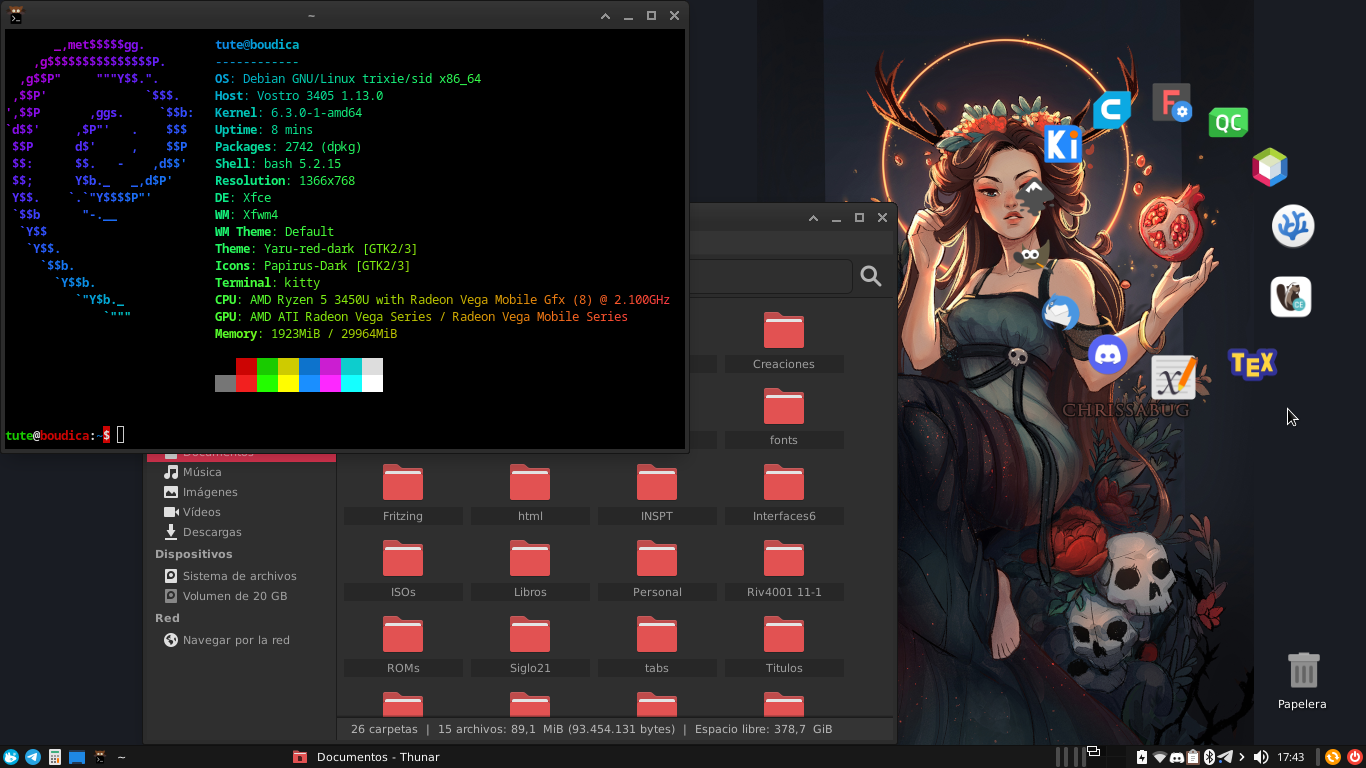Select the INSPT folder
This screenshot has width=1366, height=768.
click(x=657, y=494)
